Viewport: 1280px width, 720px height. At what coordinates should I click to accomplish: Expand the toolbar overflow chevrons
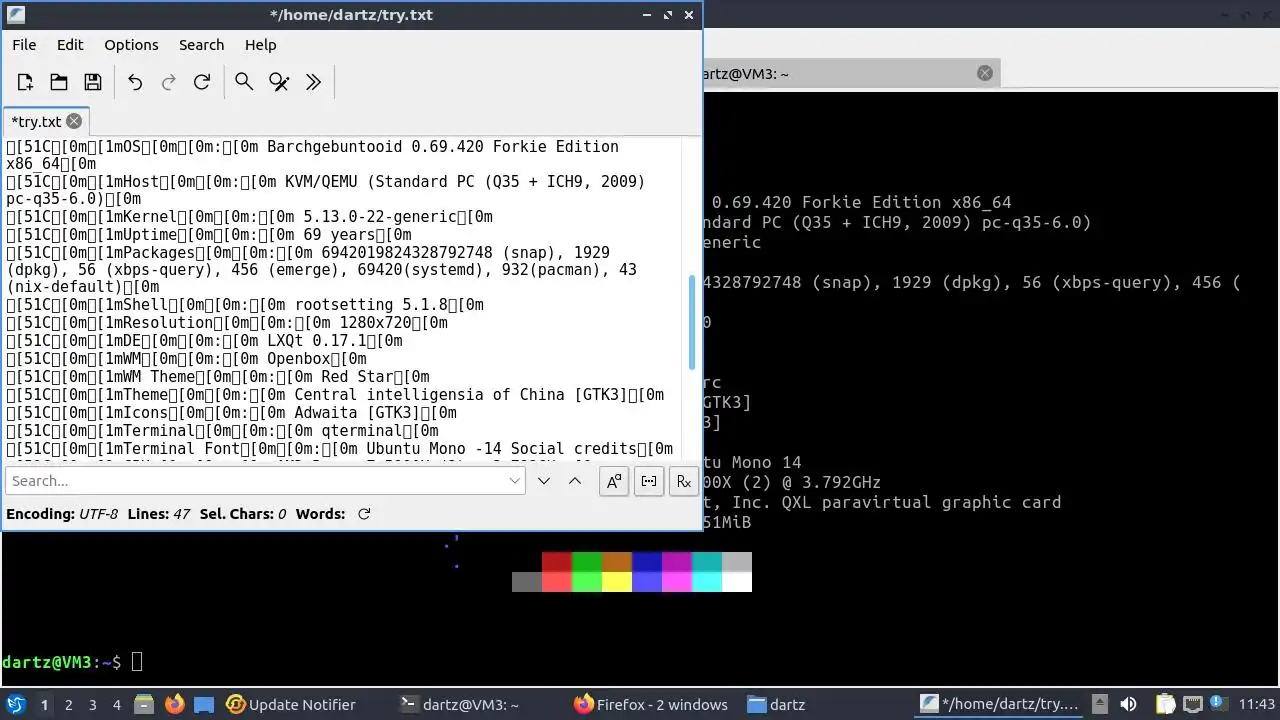click(313, 82)
